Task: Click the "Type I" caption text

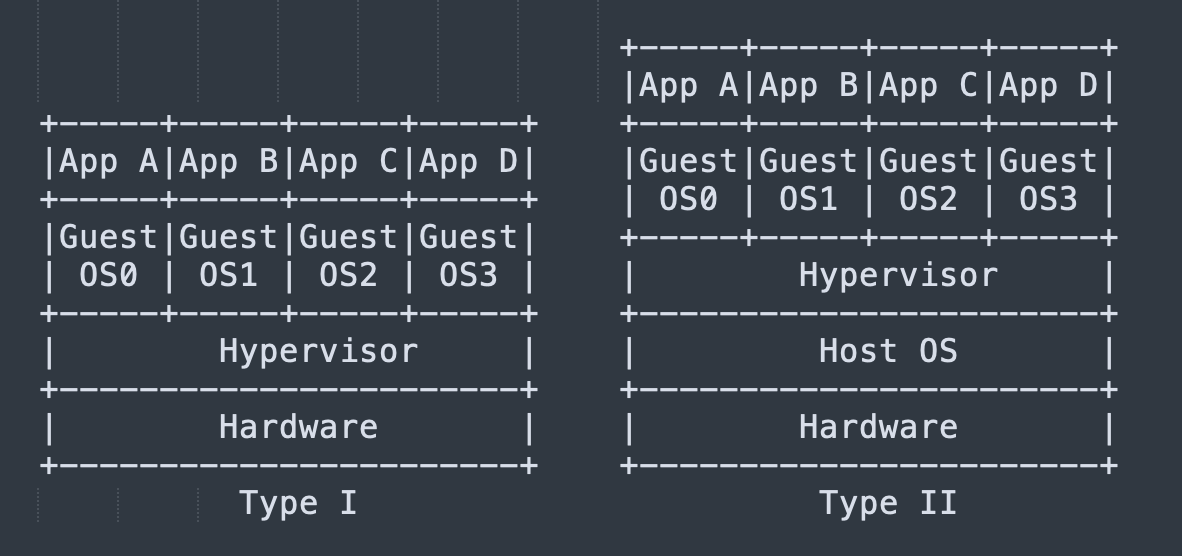Action: [x=298, y=503]
